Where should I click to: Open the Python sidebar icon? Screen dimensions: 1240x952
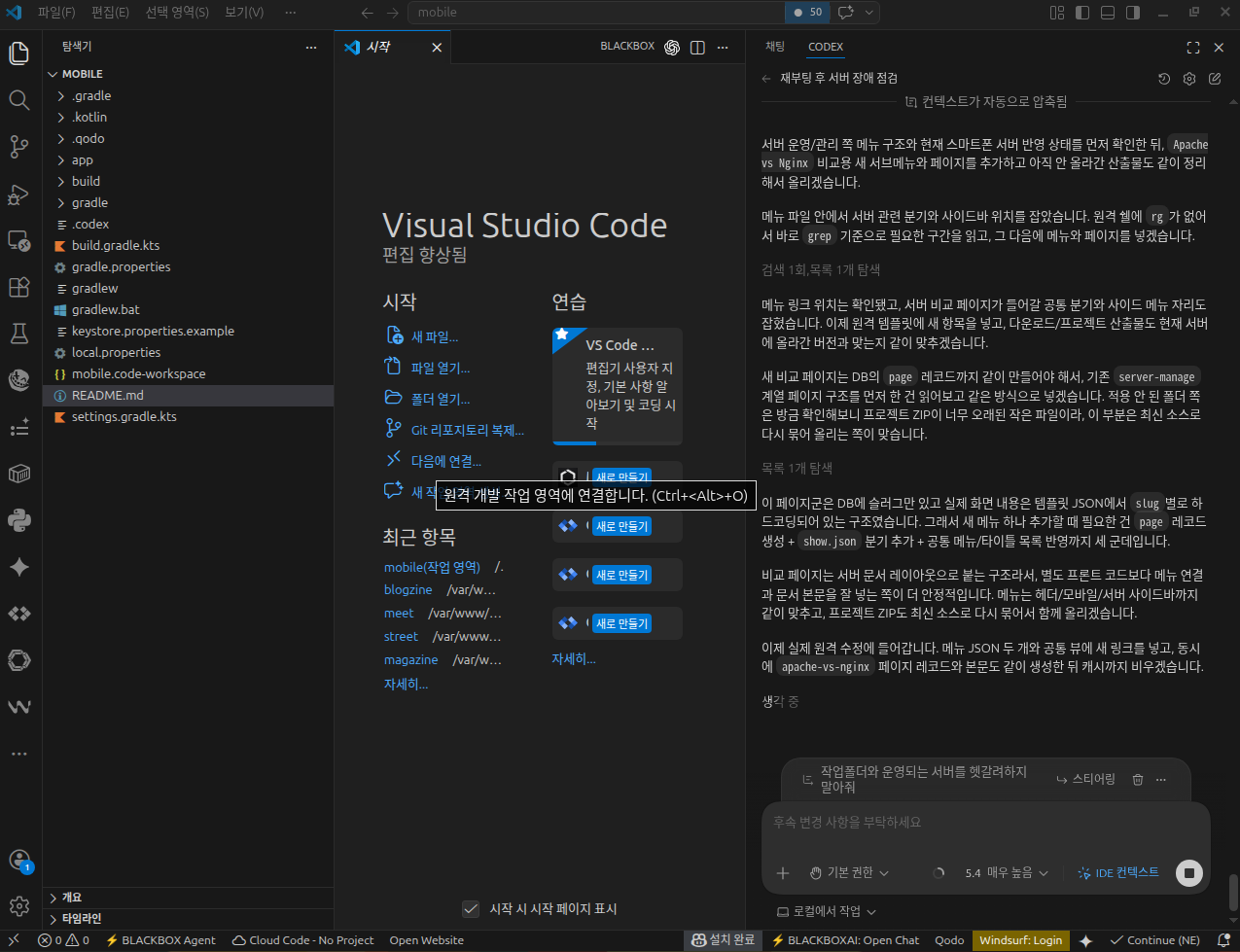(x=18, y=520)
